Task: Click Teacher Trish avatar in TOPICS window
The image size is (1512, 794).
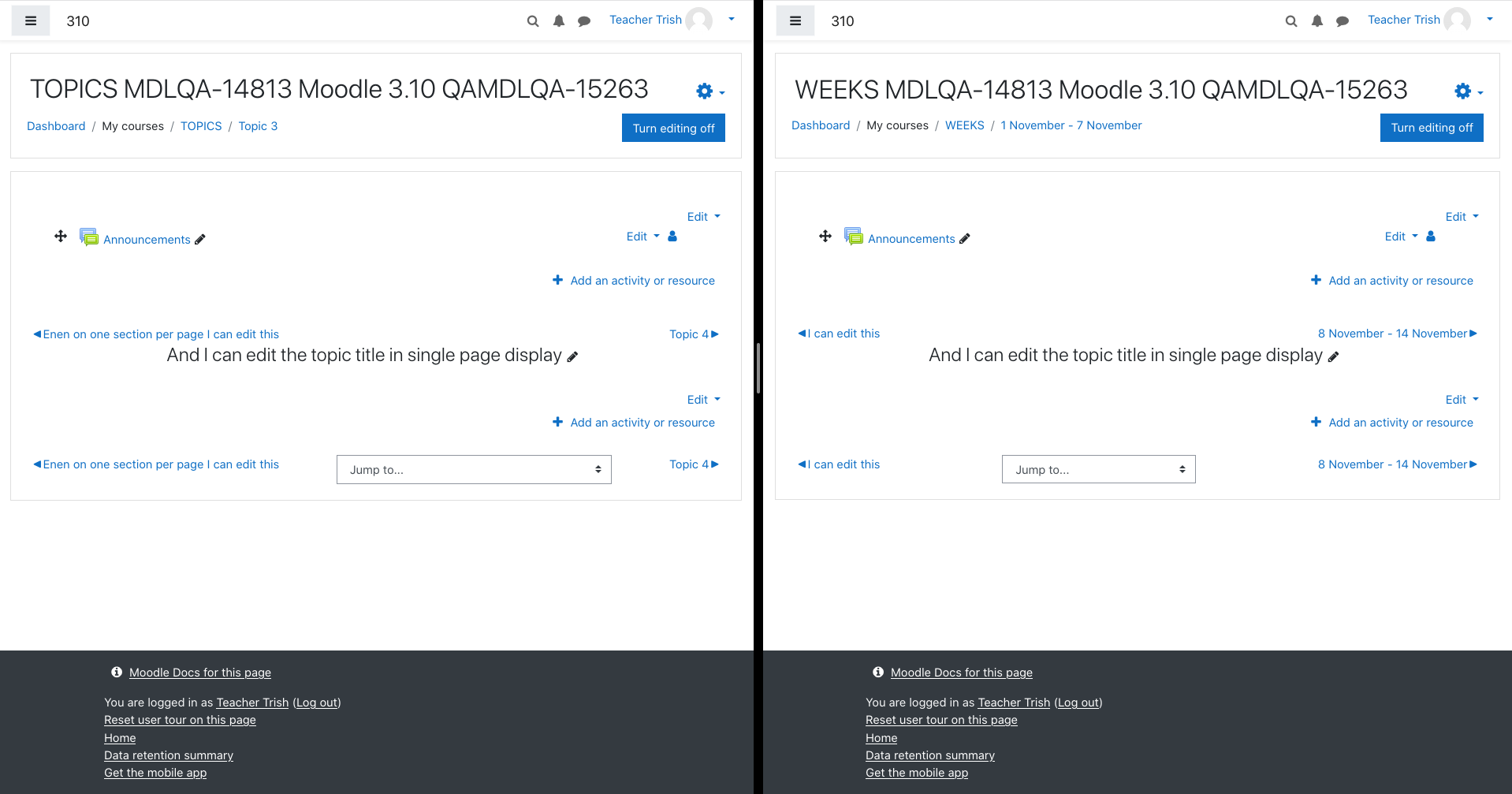Action: tap(699, 20)
